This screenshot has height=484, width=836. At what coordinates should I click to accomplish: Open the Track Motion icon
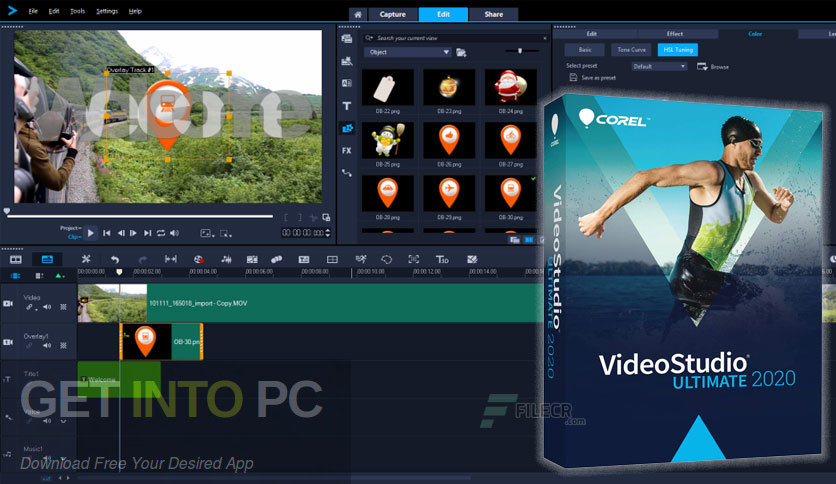point(276,260)
